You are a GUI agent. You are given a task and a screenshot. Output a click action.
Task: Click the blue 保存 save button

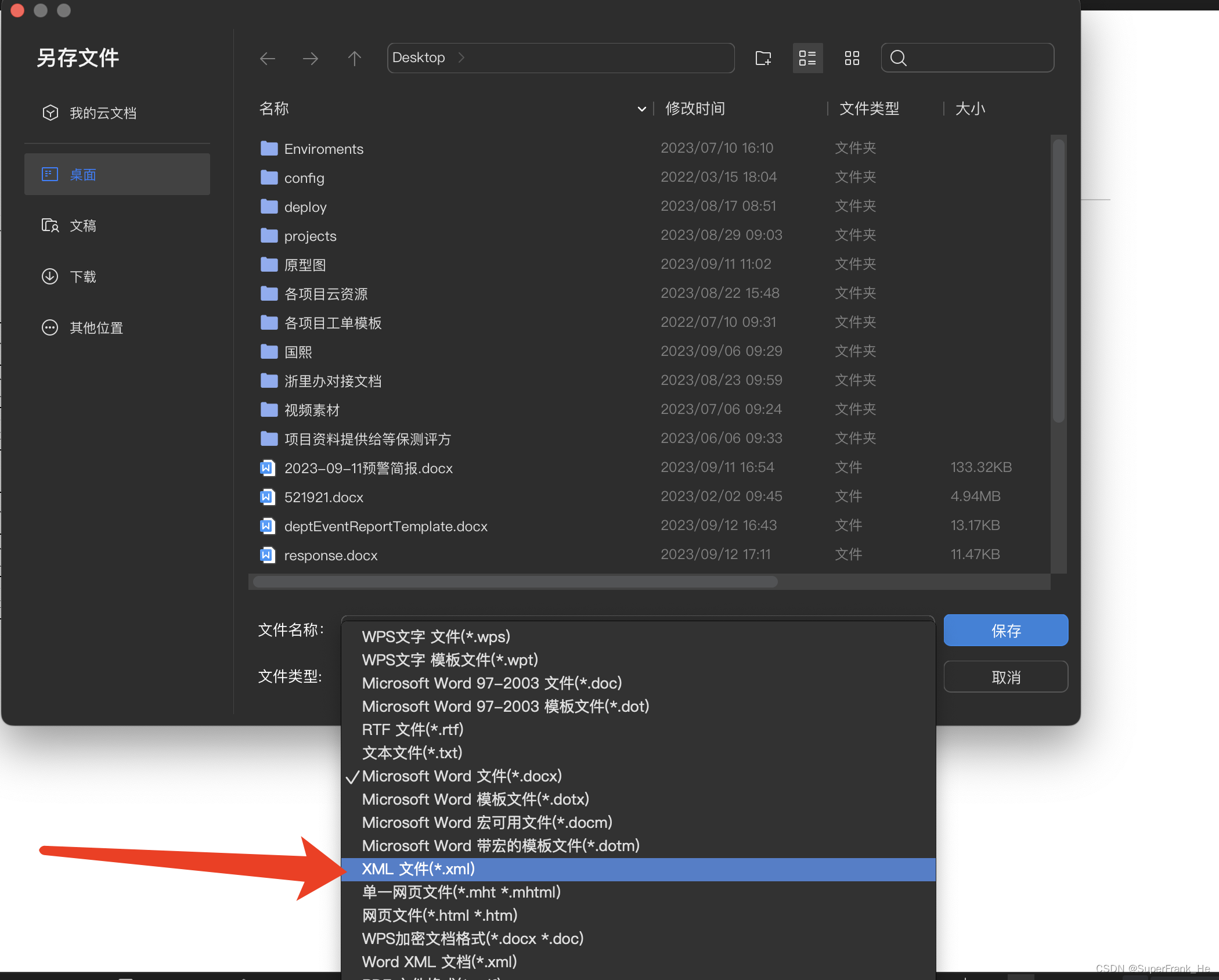click(1005, 630)
